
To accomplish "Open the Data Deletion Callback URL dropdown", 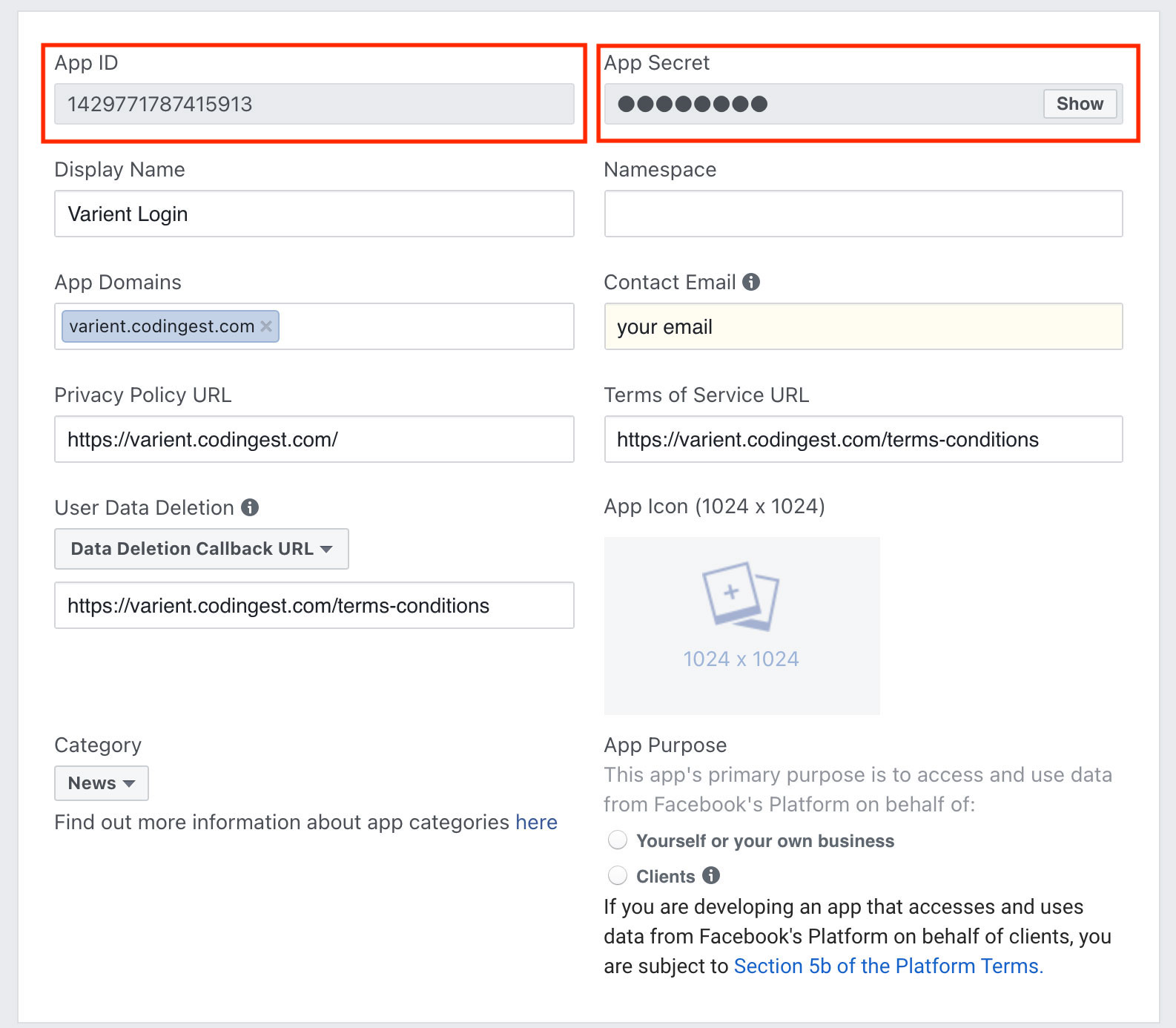I will click(x=201, y=549).
